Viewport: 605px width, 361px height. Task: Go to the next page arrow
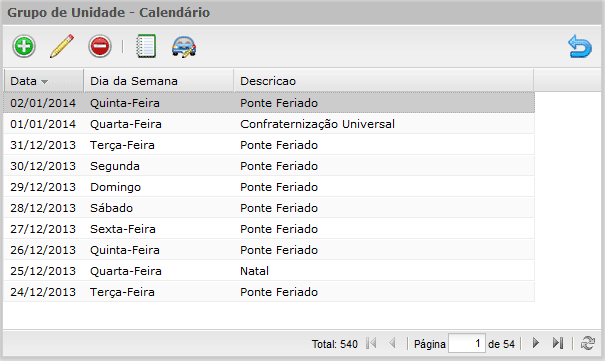(x=536, y=343)
